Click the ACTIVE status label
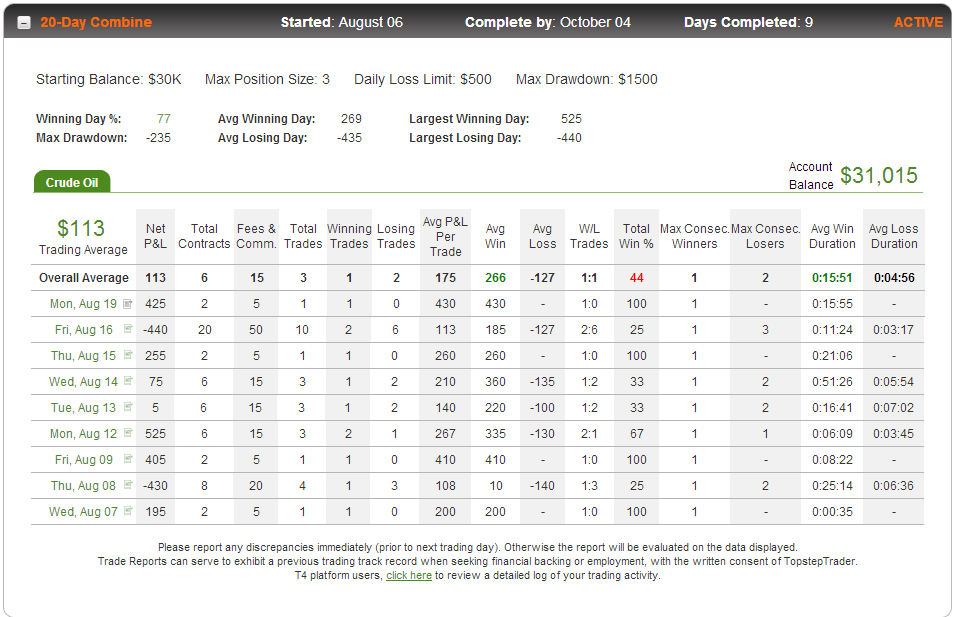954x617 pixels. 918,23
